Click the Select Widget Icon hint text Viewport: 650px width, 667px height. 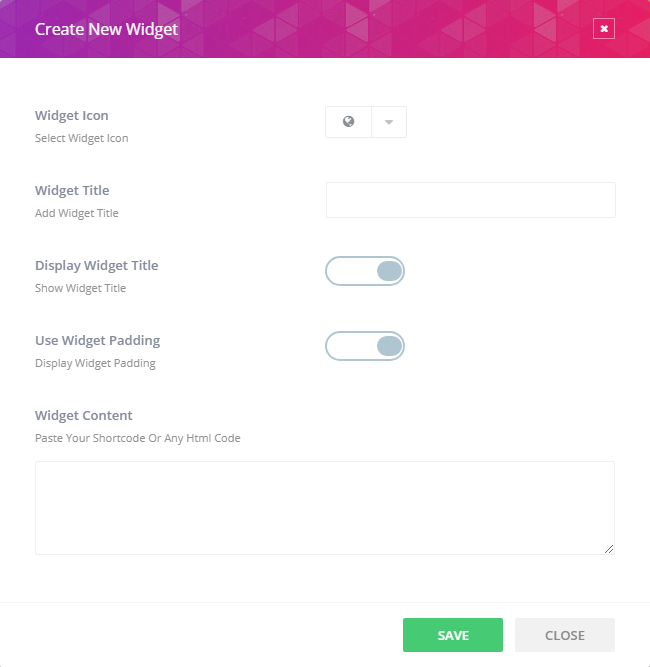point(81,138)
